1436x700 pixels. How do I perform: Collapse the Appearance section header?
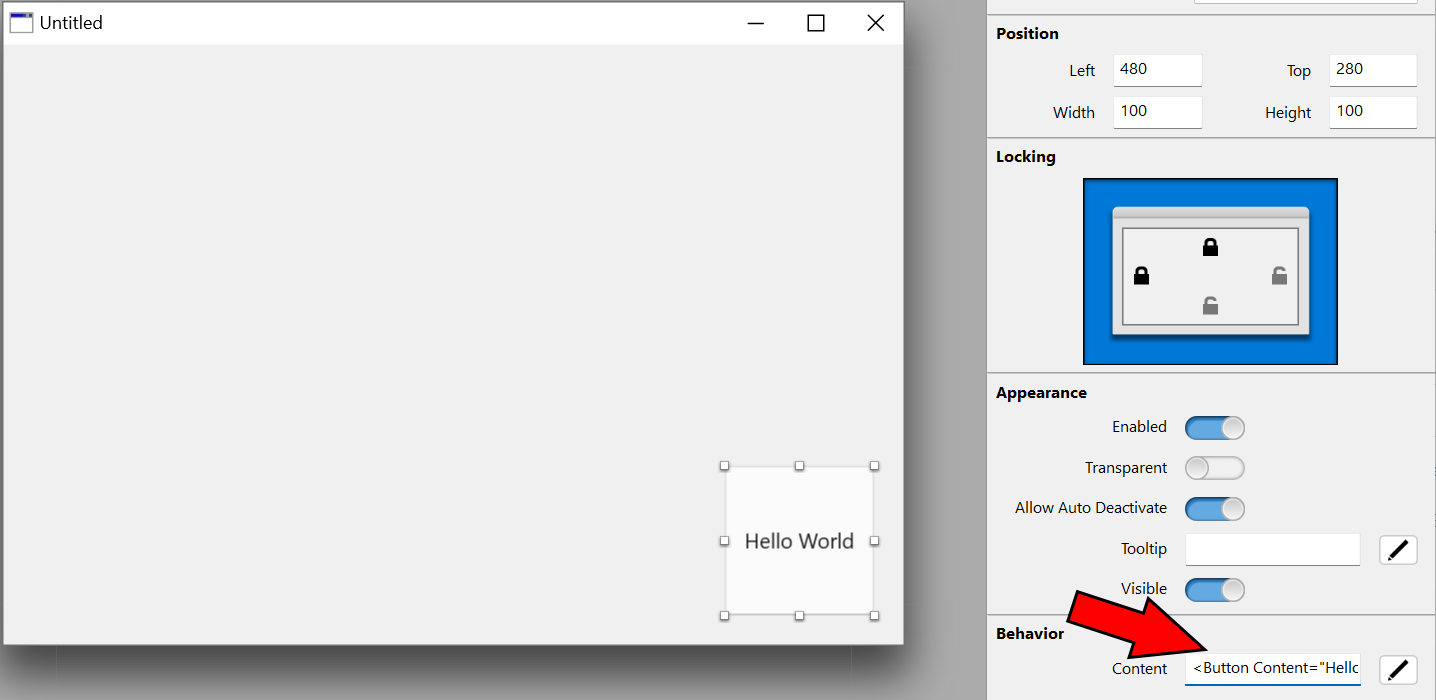click(x=1041, y=392)
